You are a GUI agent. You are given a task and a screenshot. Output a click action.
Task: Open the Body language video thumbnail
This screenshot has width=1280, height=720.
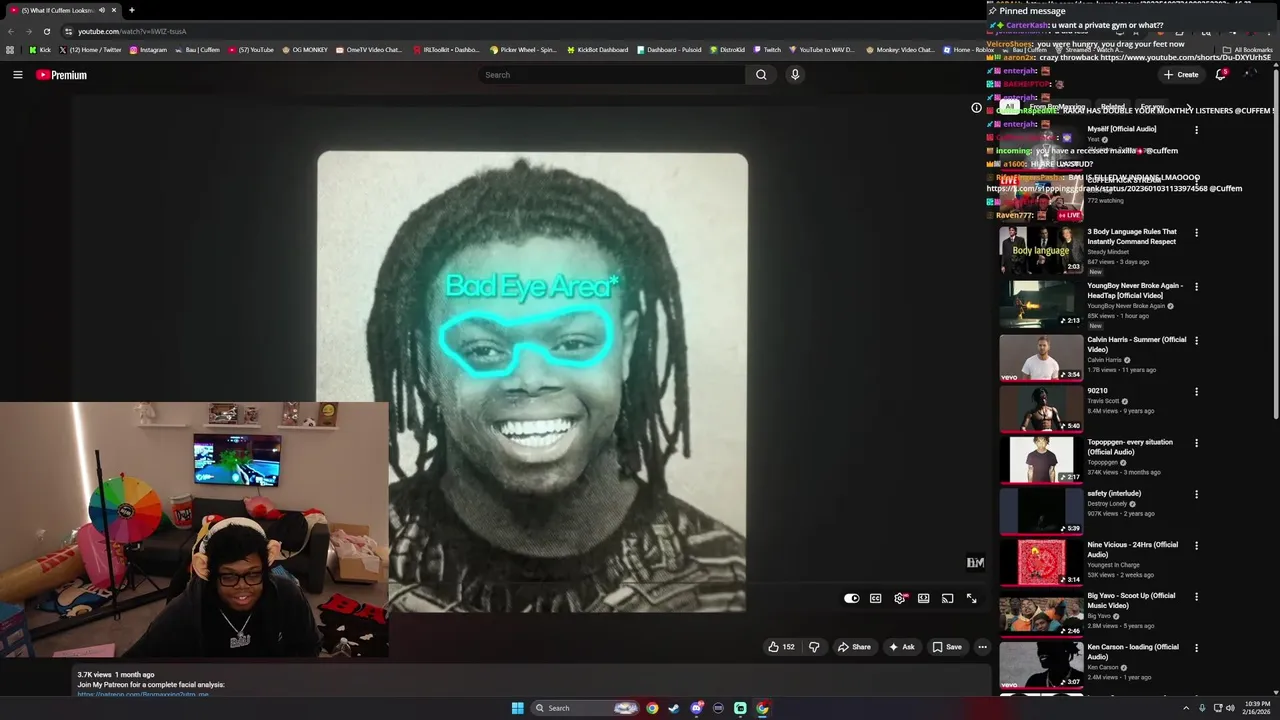[1041, 250]
